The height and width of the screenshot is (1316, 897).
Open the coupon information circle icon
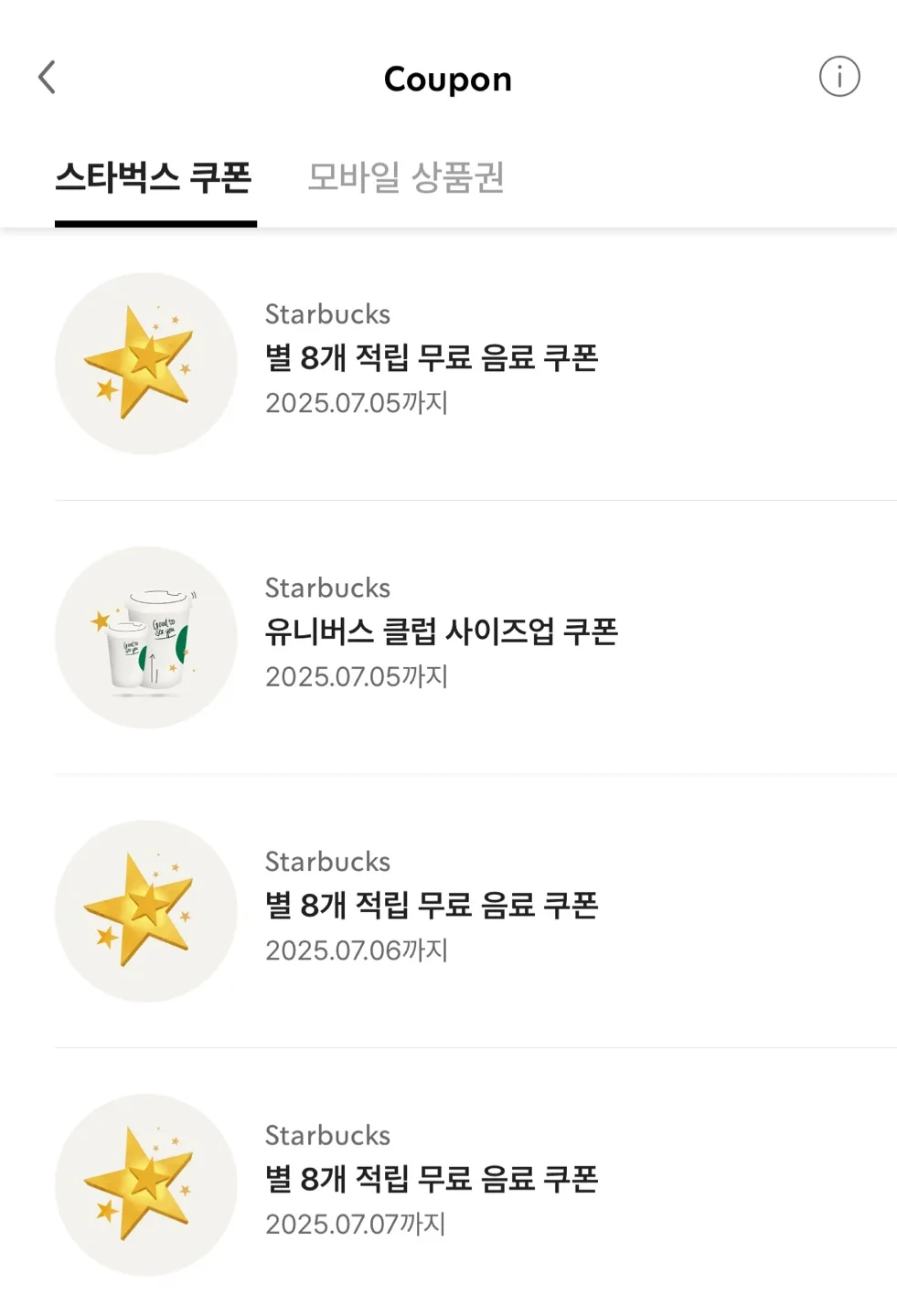tap(839, 77)
